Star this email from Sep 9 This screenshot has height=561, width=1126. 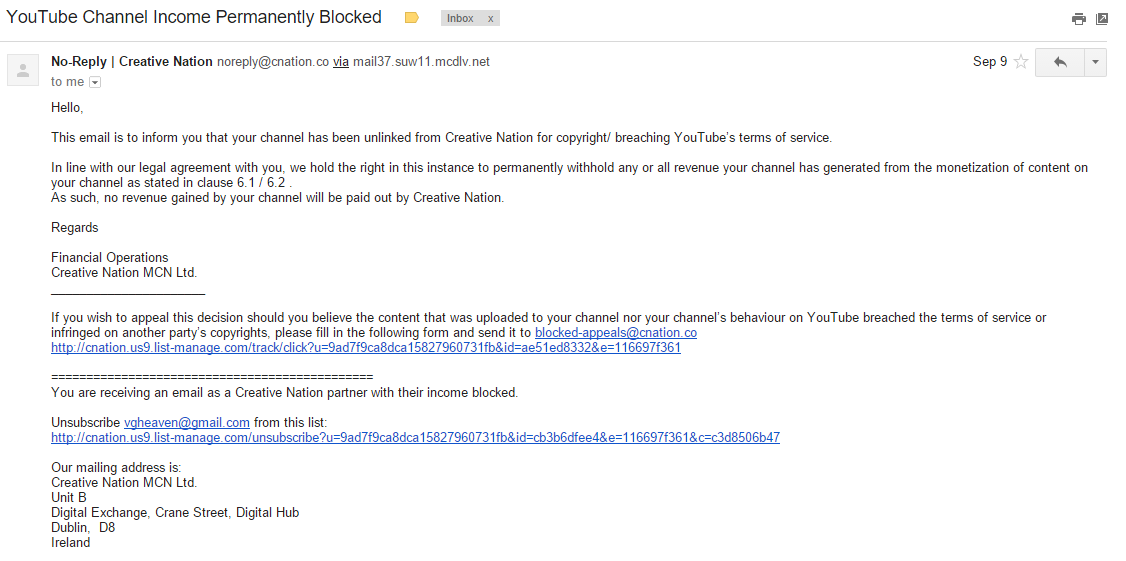(x=1020, y=62)
